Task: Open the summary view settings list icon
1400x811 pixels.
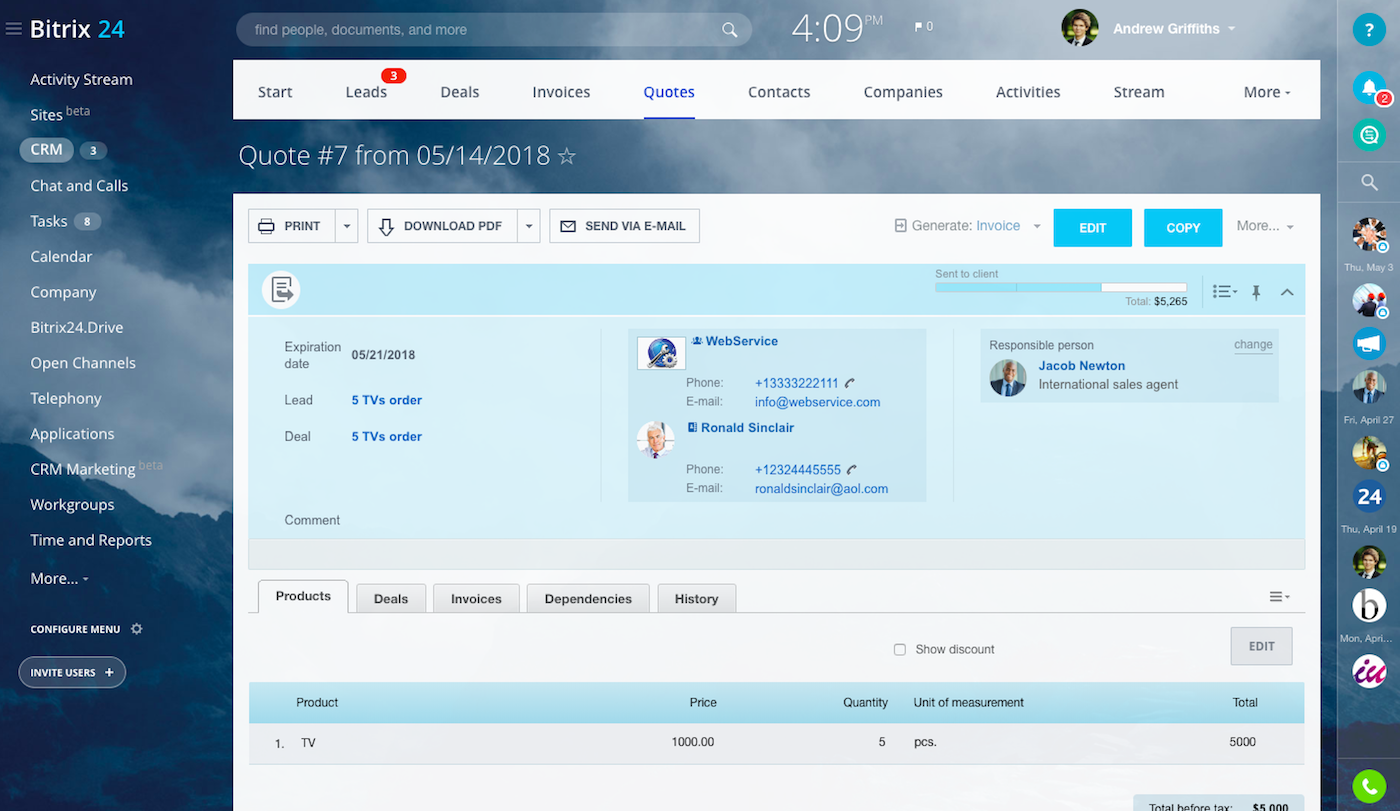Action: coord(1224,291)
